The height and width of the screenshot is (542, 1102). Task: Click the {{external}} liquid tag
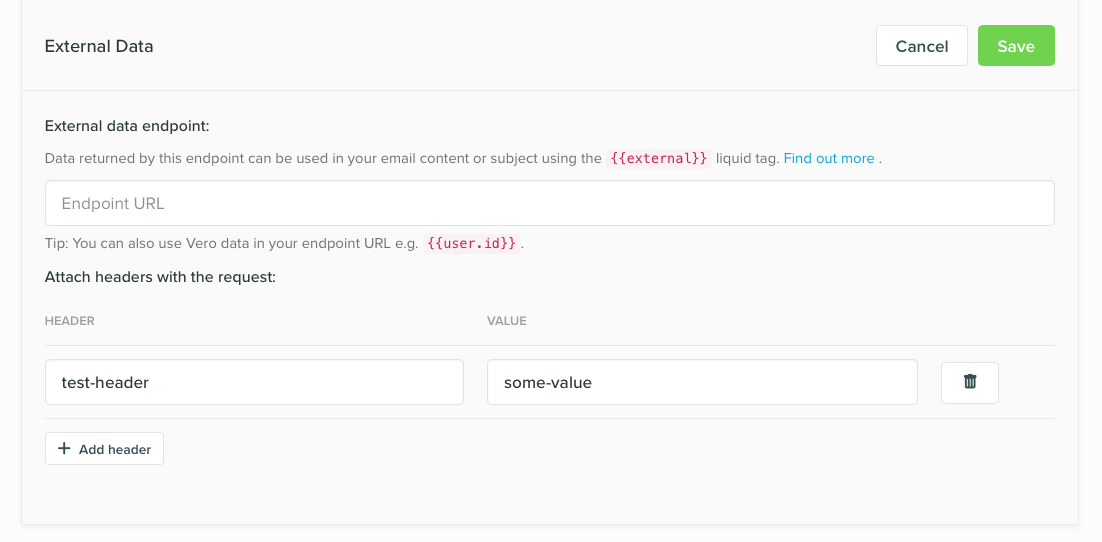click(659, 158)
